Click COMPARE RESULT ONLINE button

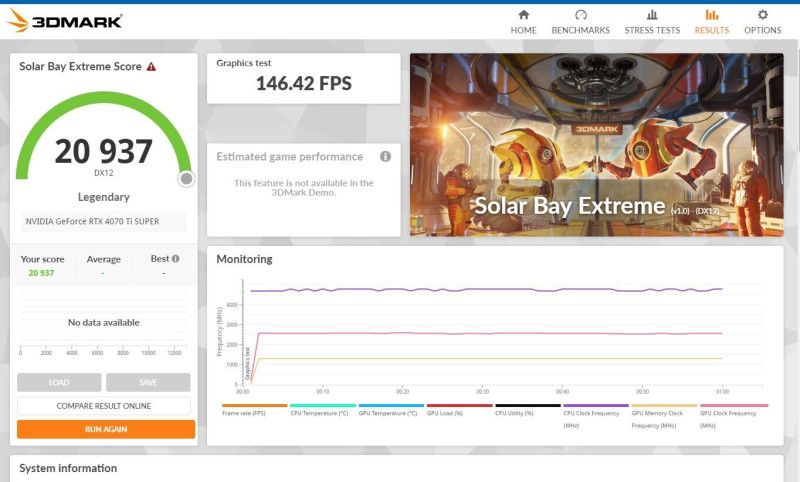[104, 406]
